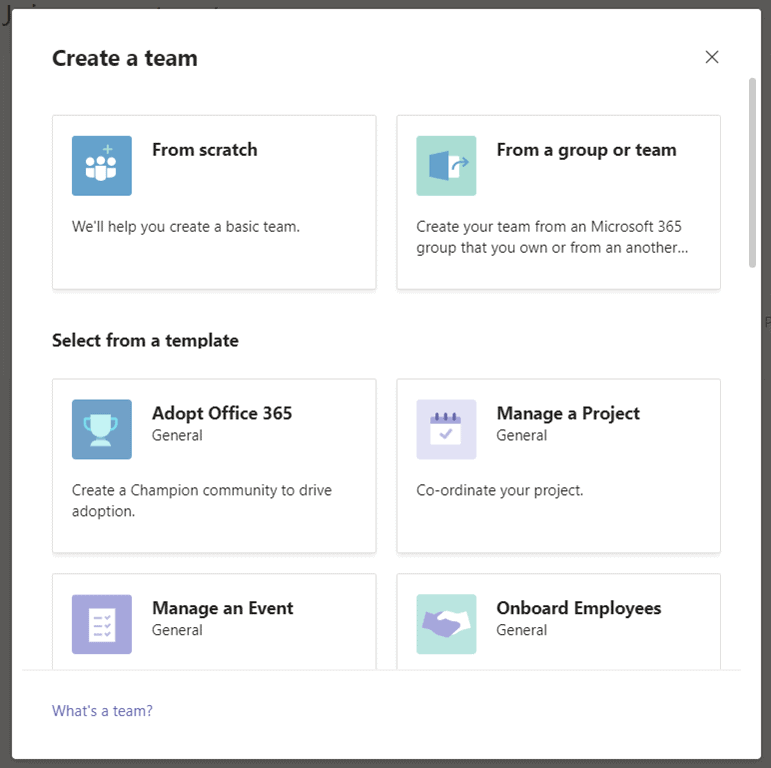
Task: Click the From a group or team icon
Action: pyautogui.click(x=446, y=166)
